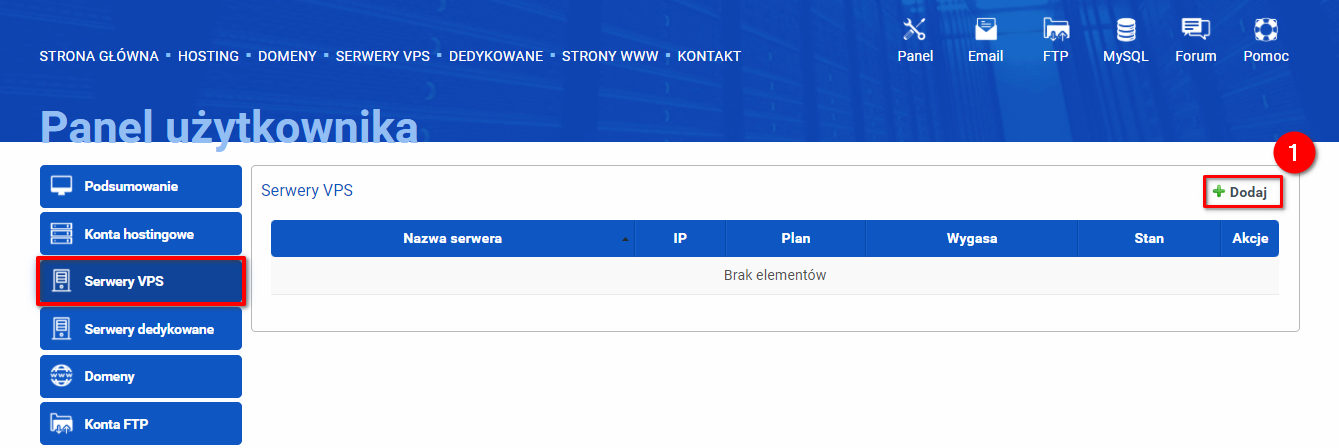Open the MySQL database icon
Image resolution: width=1339 pixels, height=448 pixels.
[1125, 29]
